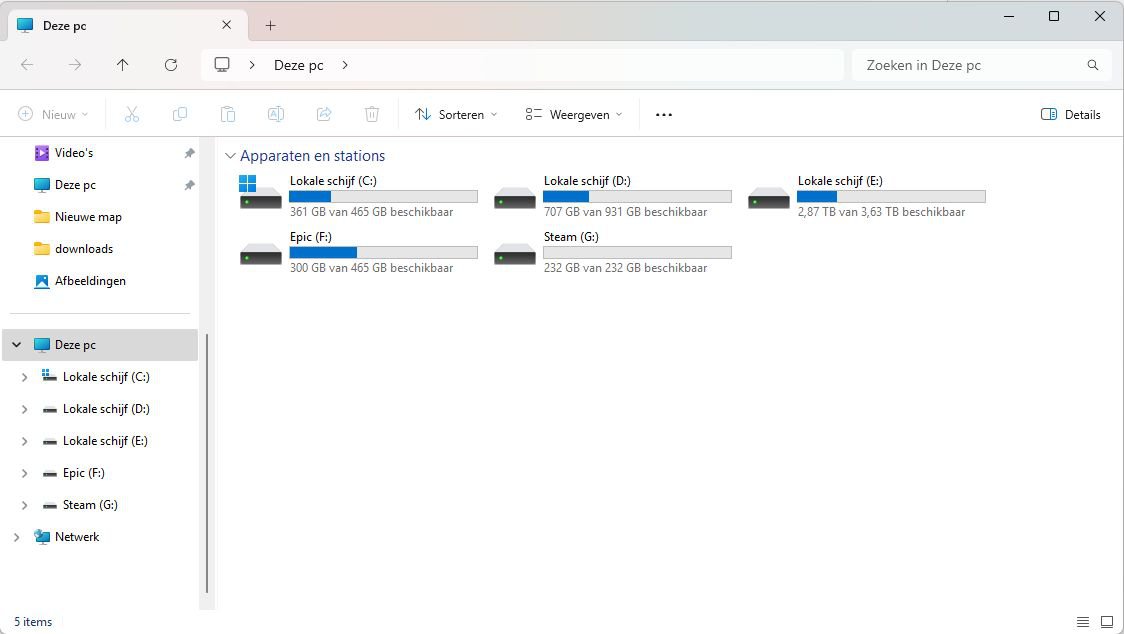Image resolution: width=1124 pixels, height=634 pixels.
Task: Expand Netwerk in tree
Action: click(16, 537)
